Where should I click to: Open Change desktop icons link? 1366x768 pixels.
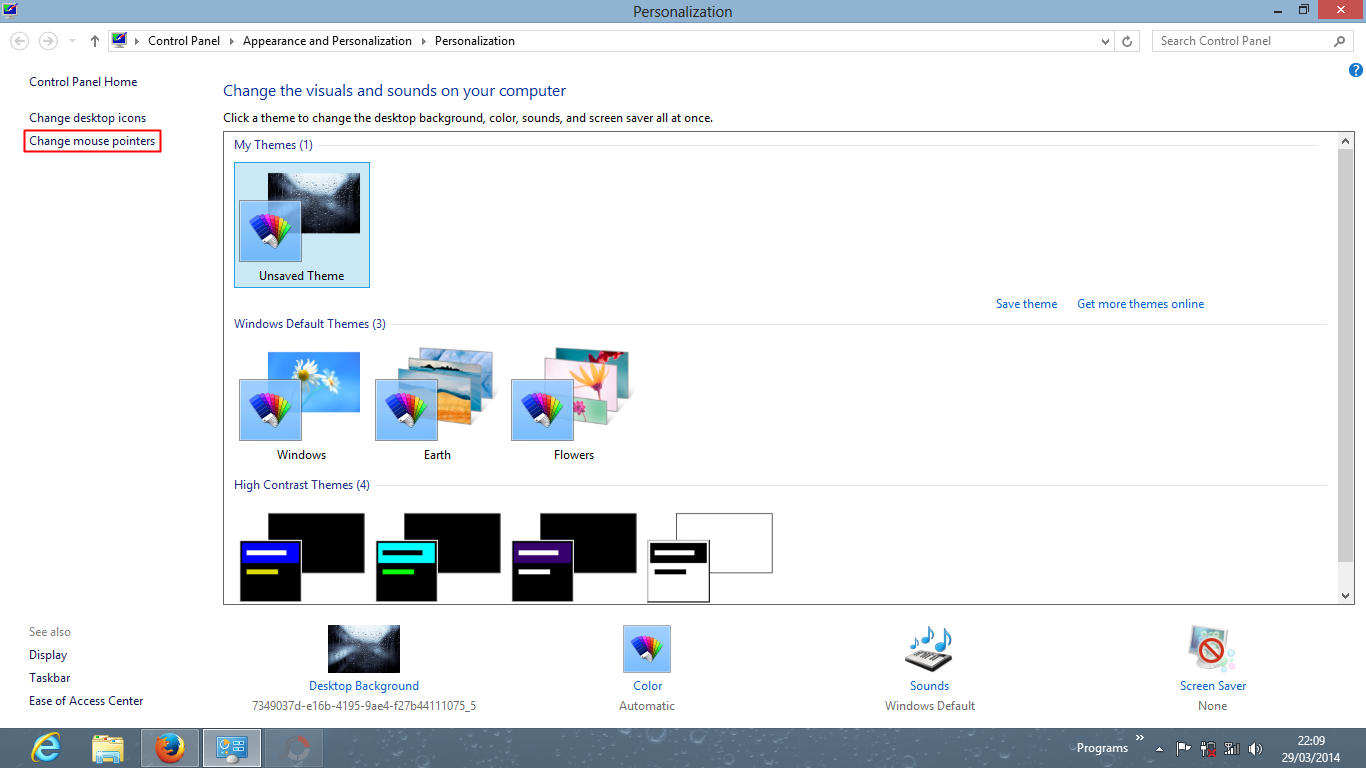88,118
